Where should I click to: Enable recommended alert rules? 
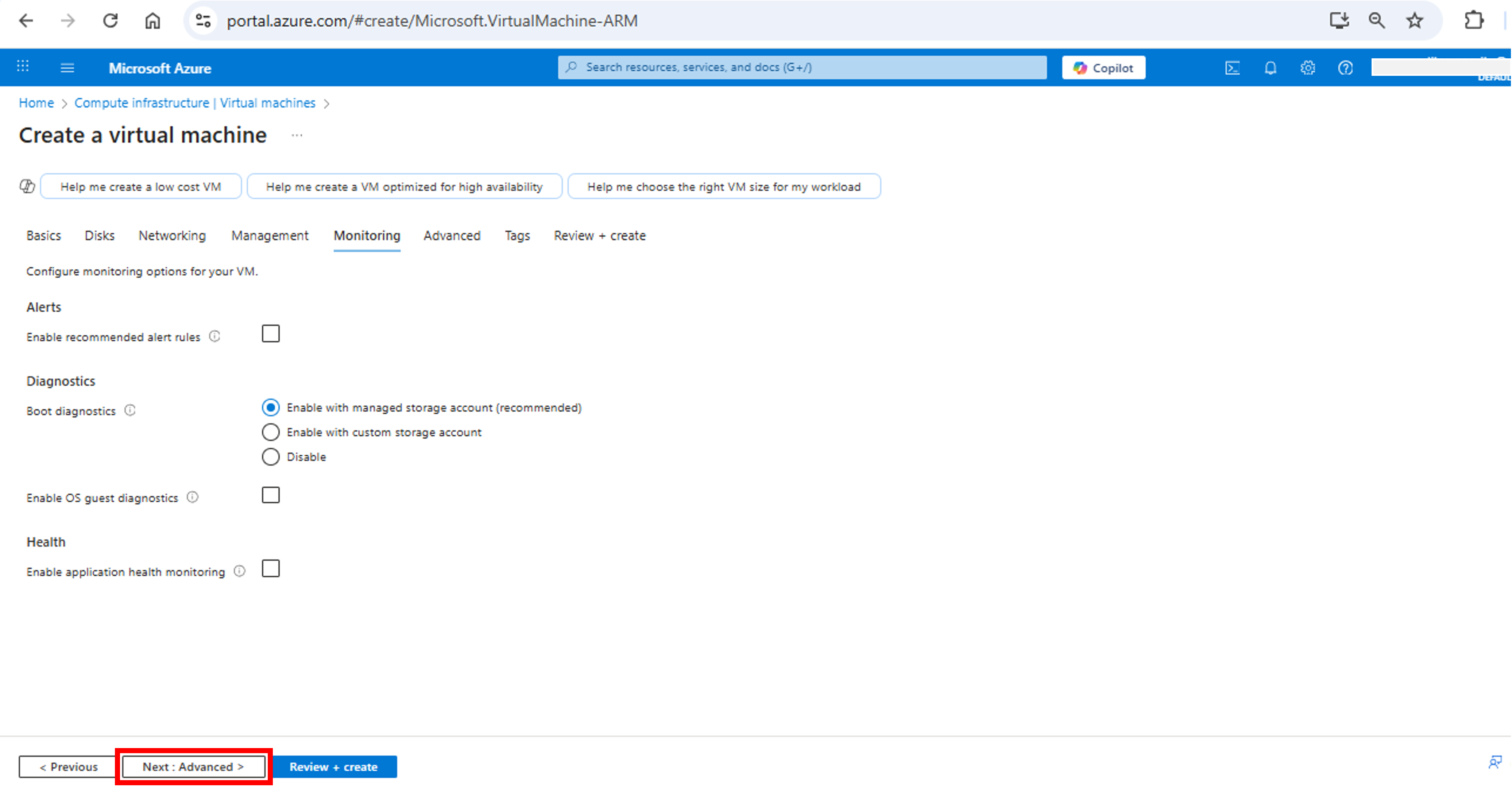coord(271,334)
